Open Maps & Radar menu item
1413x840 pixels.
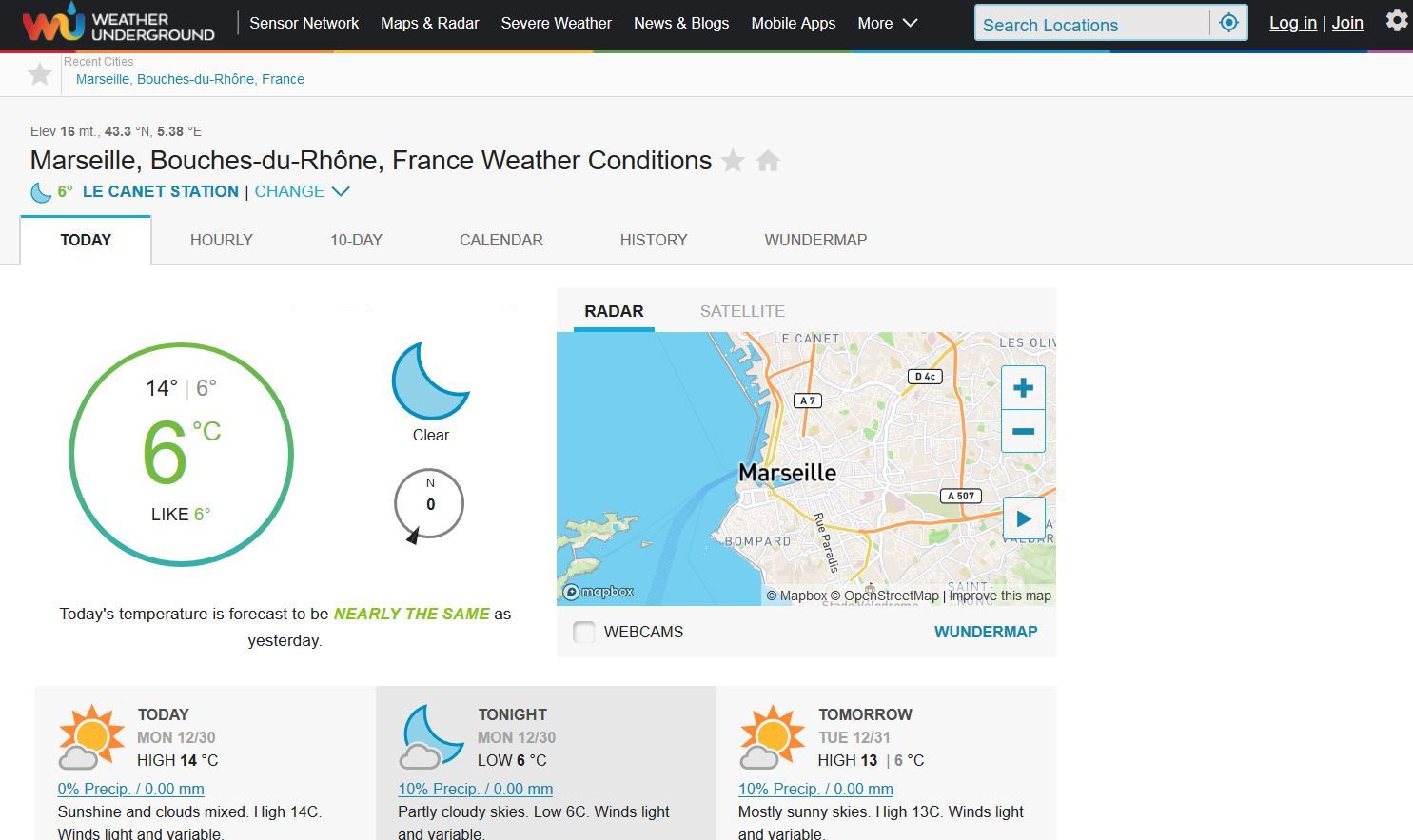(x=429, y=23)
